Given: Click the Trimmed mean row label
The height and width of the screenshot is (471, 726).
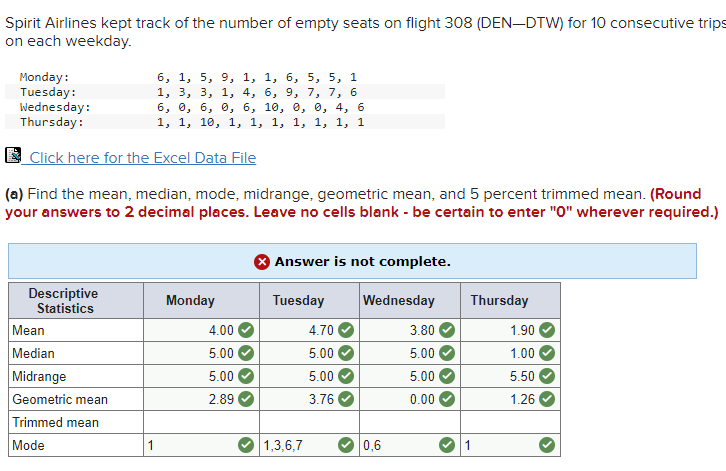Looking at the screenshot, I should (56, 422).
